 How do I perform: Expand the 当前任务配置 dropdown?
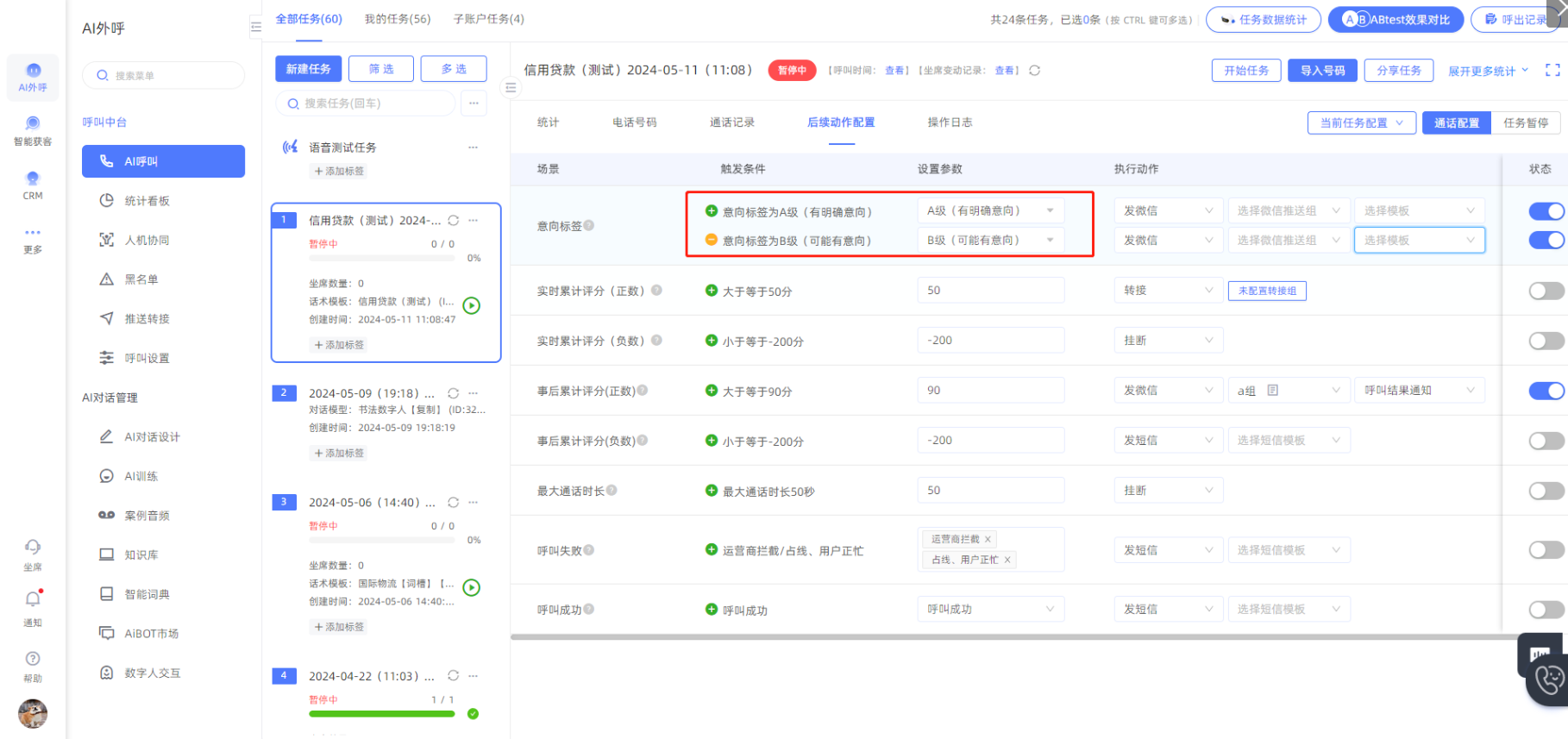(x=1361, y=122)
